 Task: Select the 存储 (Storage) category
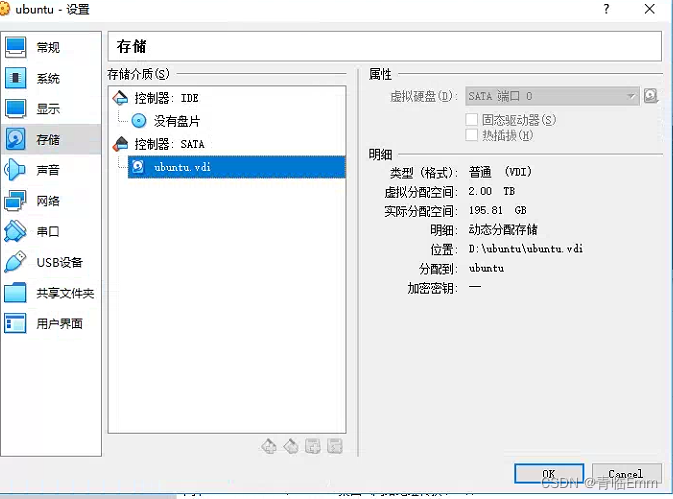51,139
